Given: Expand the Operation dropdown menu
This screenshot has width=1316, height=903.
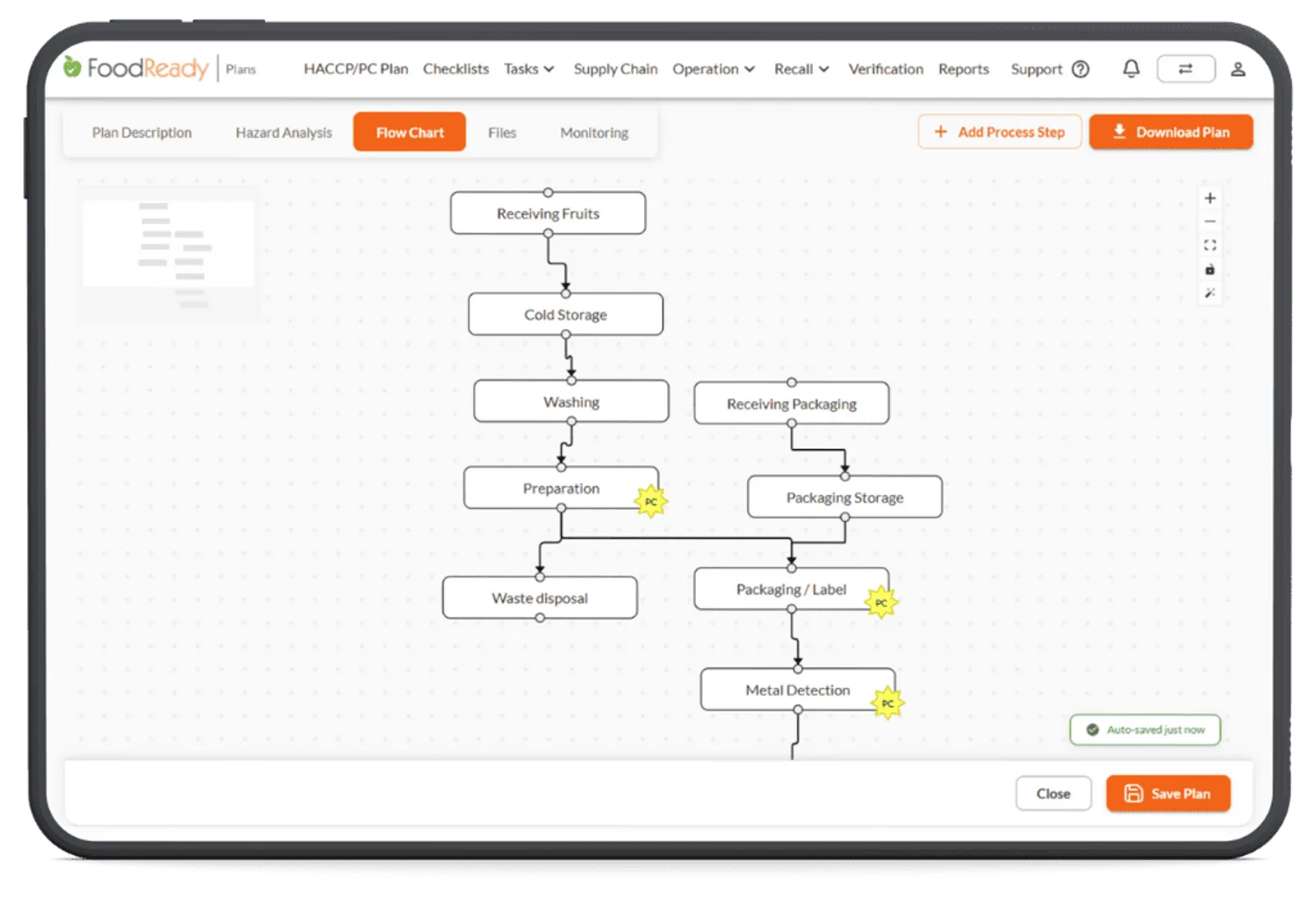Looking at the screenshot, I should point(713,69).
